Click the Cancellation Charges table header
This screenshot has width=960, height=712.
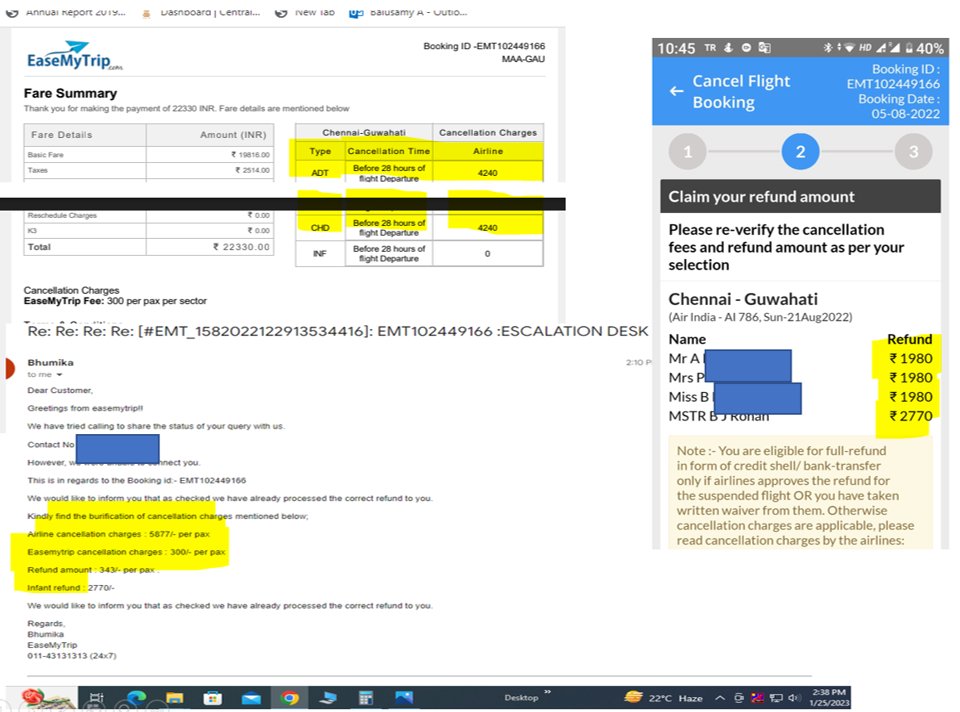tap(487, 132)
